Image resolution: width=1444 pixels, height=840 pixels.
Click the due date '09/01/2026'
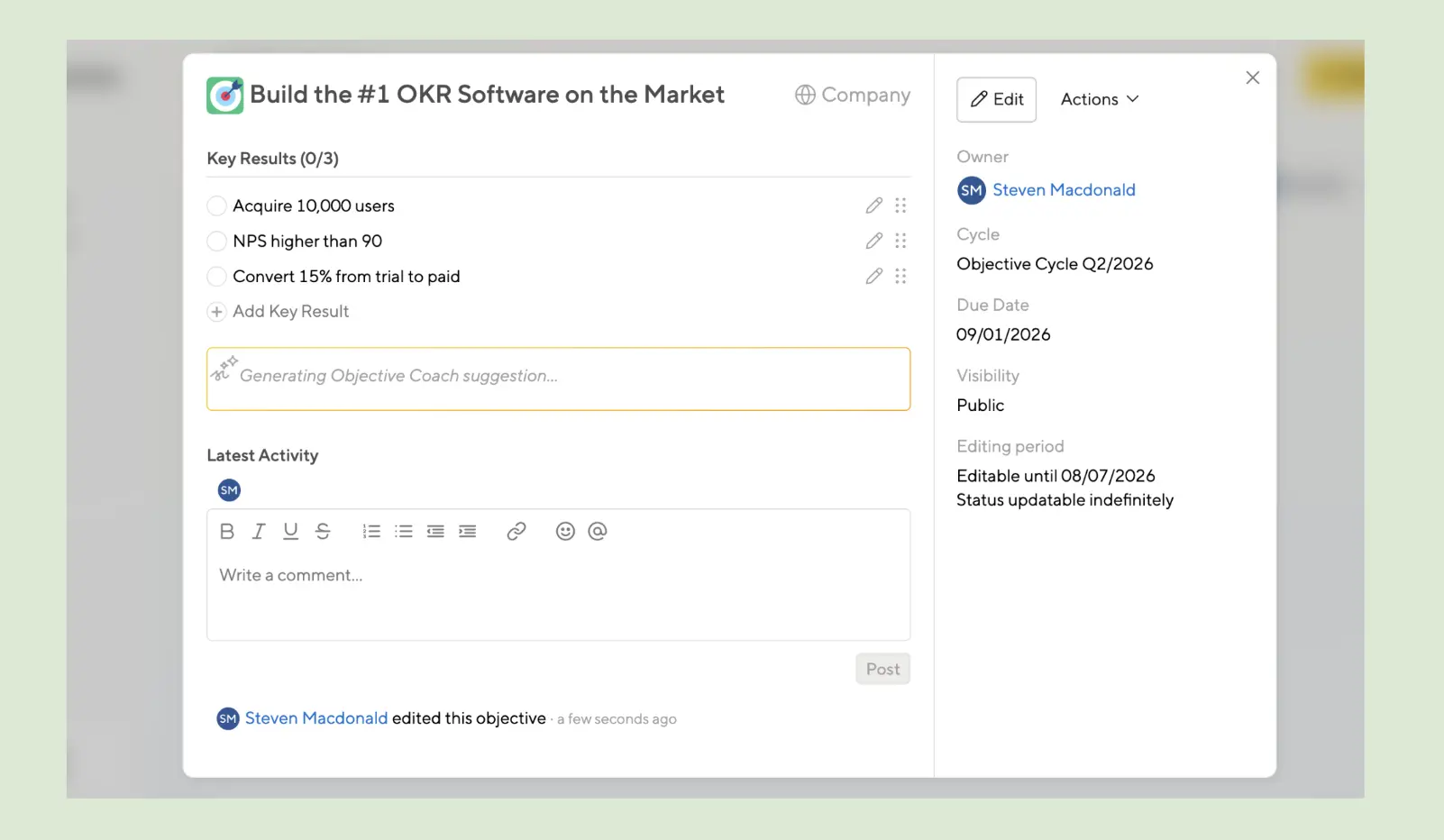(1003, 334)
